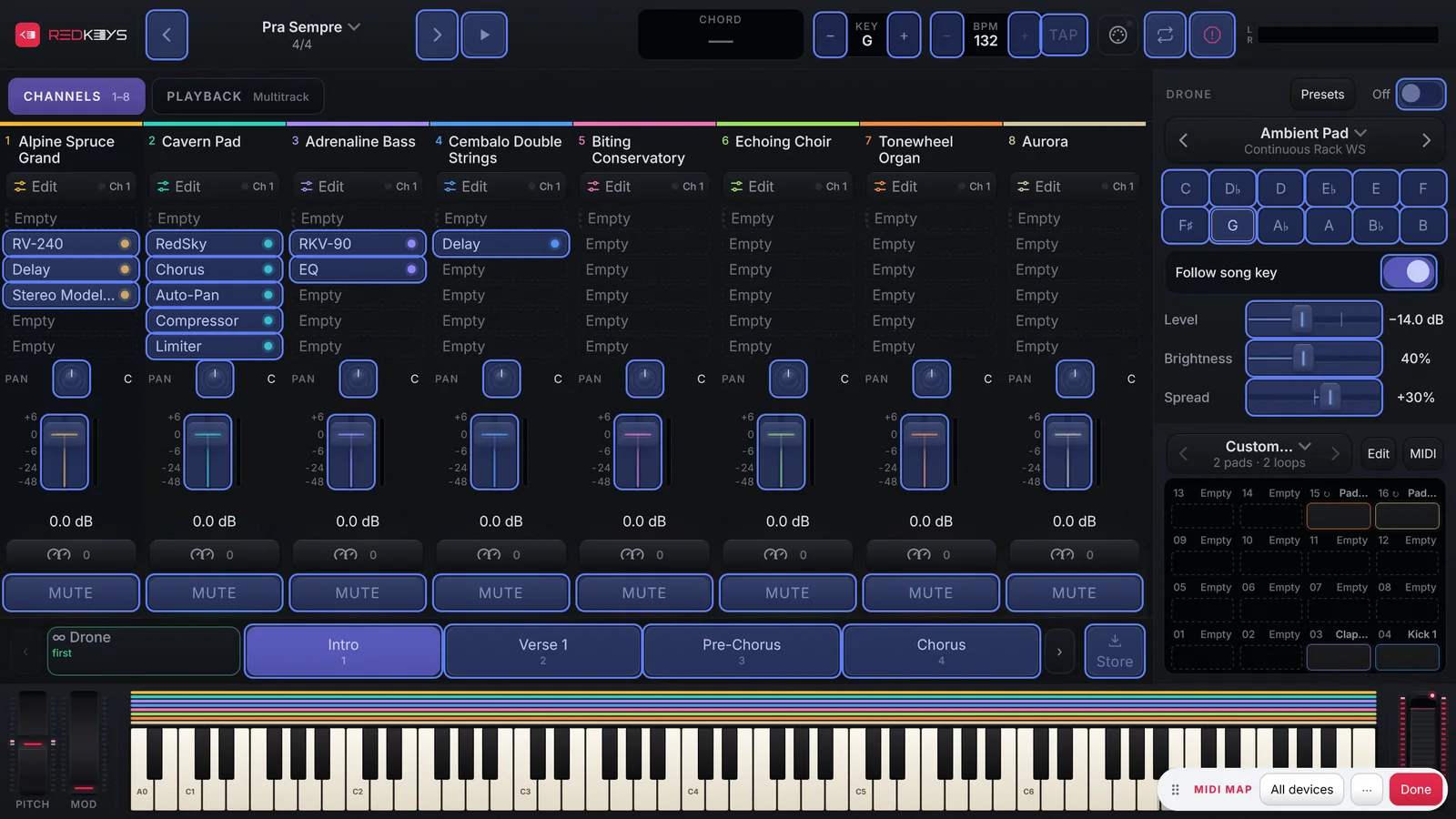Decrease key with minus button

click(x=830, y=35)
